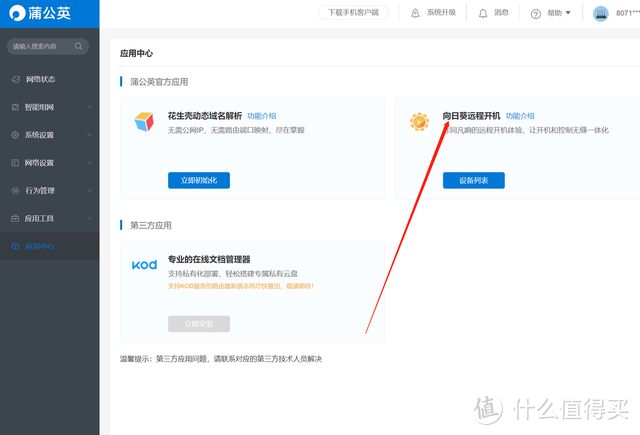This screenshot has width=640, height=435.
Task: Expand the 网络设置 chevron
Action: click(x=89, y=162)
